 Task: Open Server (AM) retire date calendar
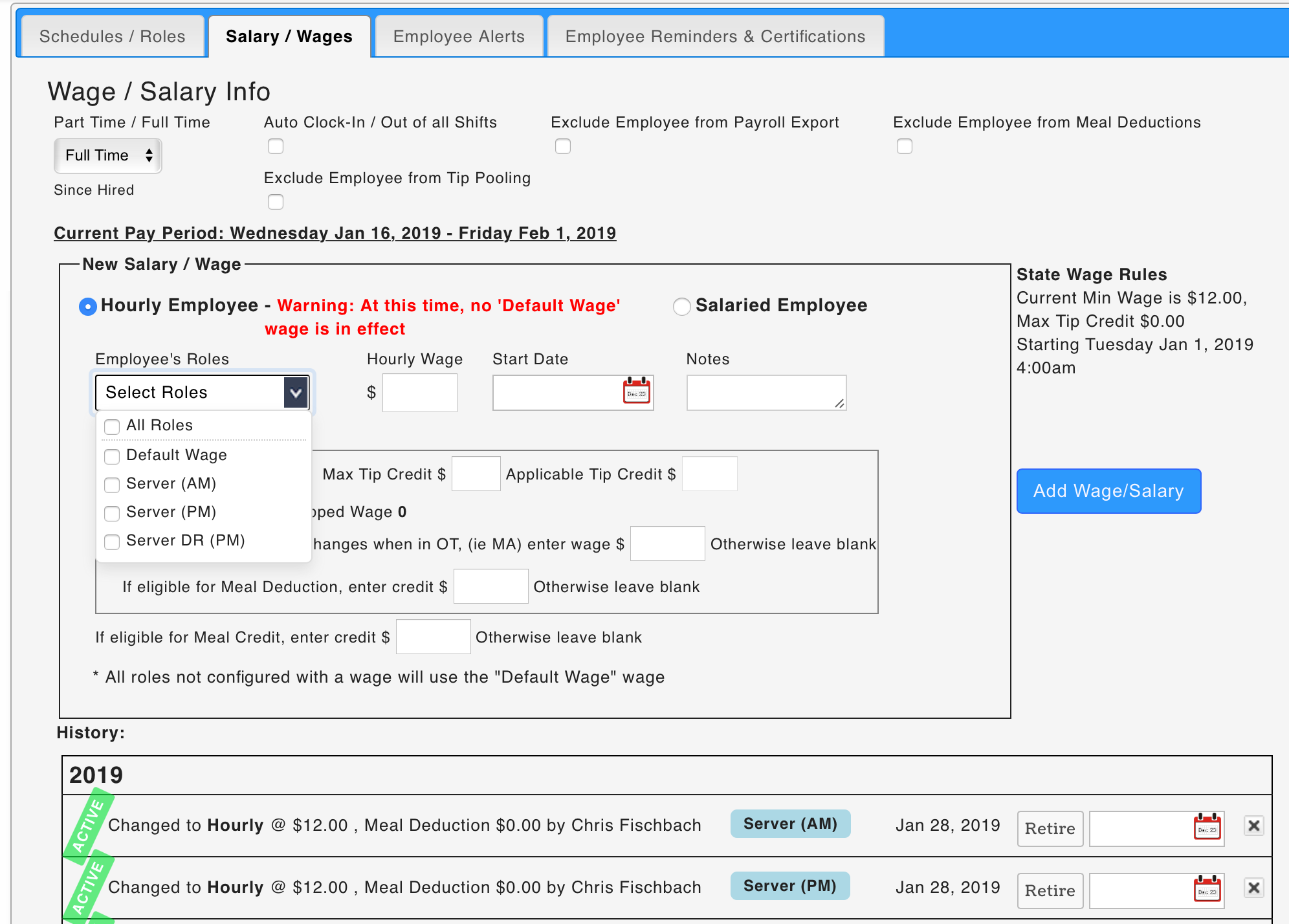pyautogui.click(x=1207, y=827)
